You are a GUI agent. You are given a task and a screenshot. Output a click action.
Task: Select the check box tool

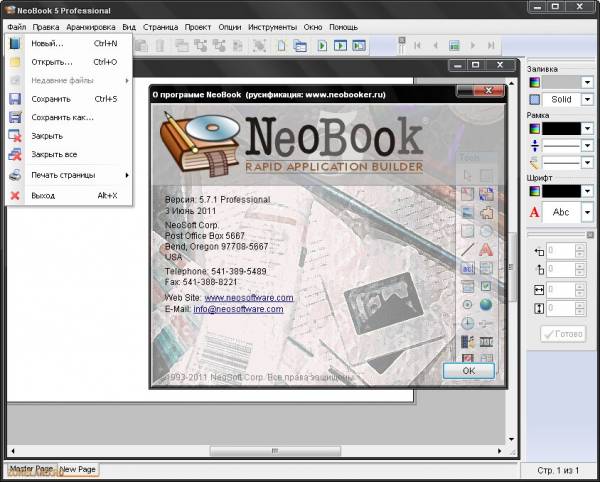[x=486, y=286]
